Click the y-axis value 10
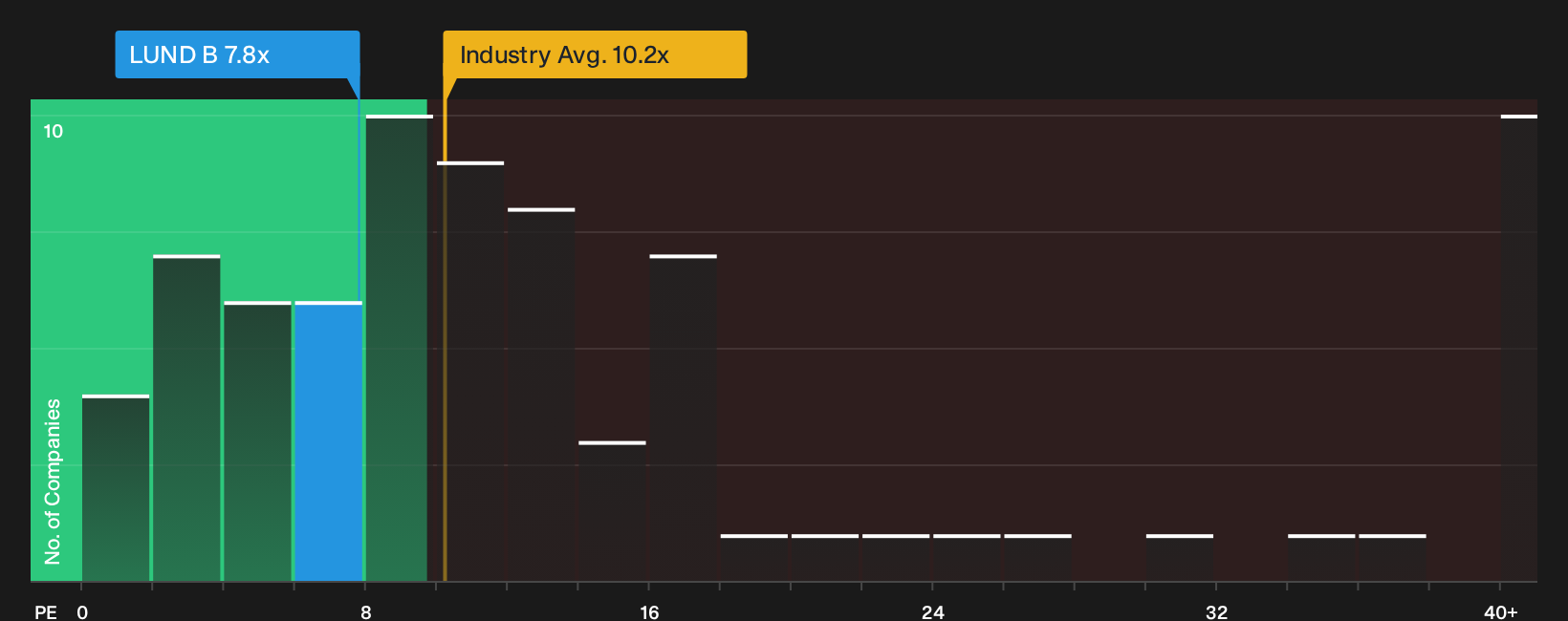 54,131
